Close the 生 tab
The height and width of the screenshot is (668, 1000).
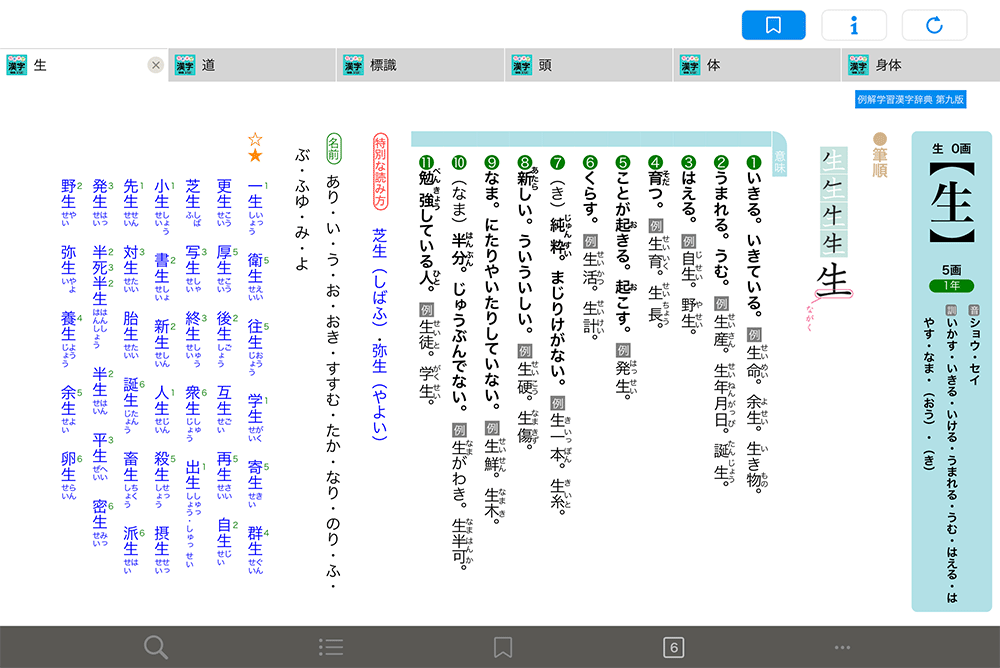point(155,65)
